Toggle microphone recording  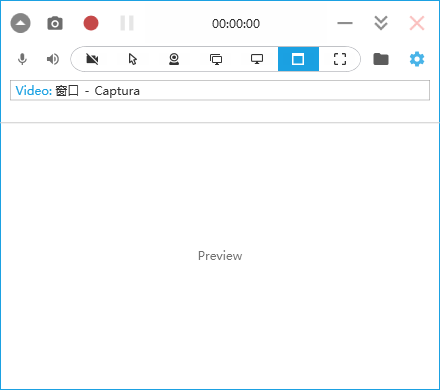pos(22,59)
